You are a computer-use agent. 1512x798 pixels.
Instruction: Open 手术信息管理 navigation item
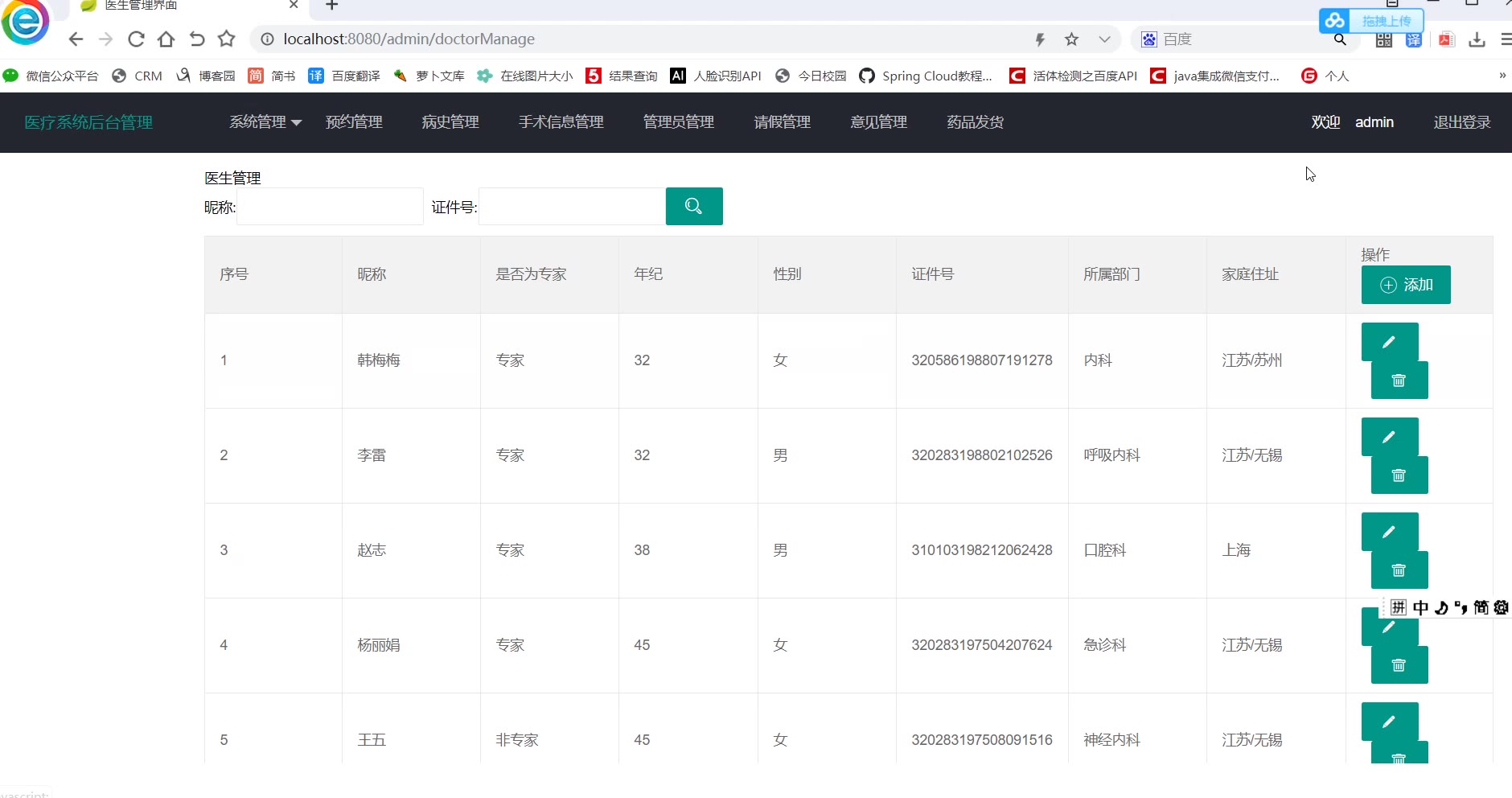pyautogui.click(x=561, y=122)
